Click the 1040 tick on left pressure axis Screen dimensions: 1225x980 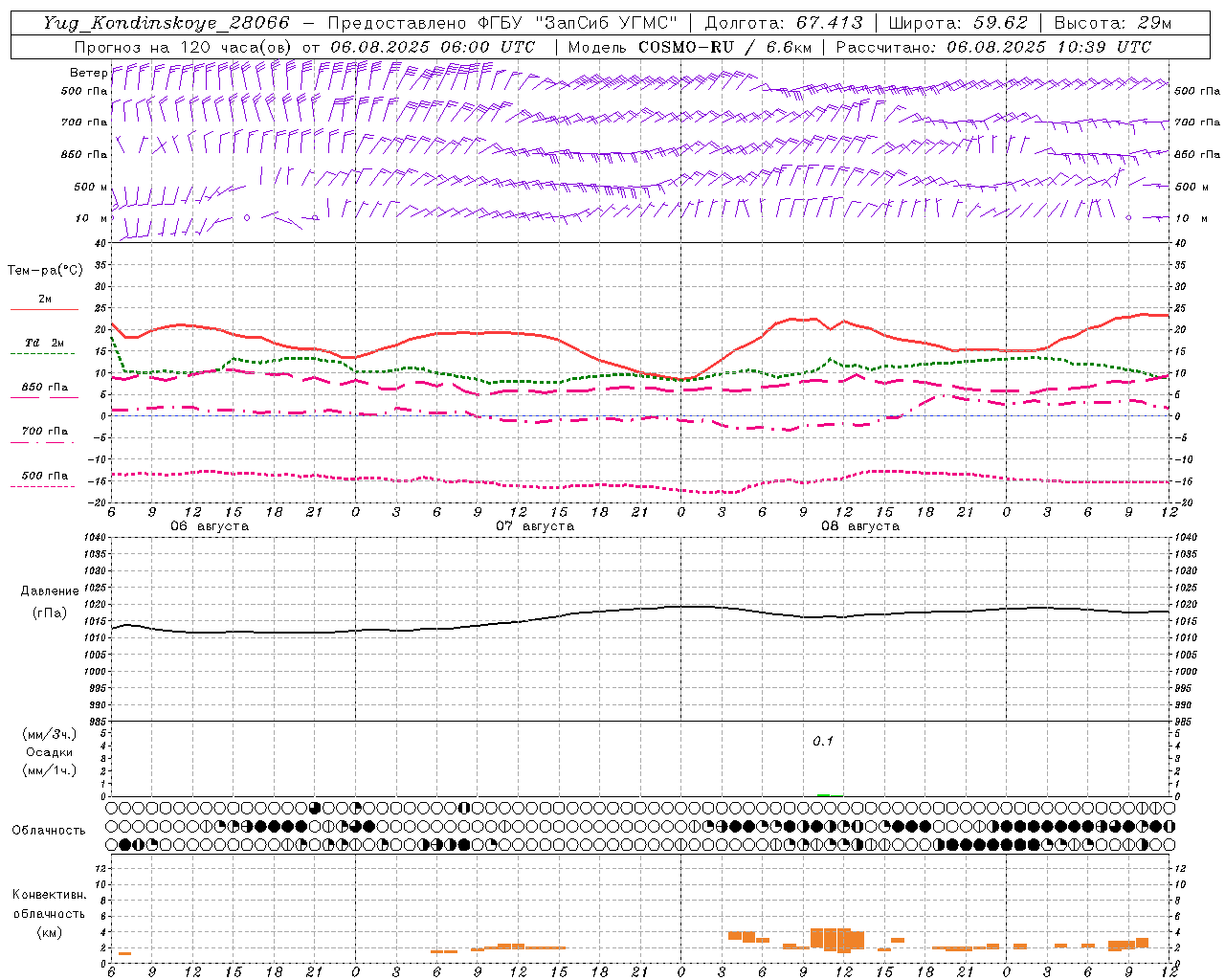(x=93, y=537)
